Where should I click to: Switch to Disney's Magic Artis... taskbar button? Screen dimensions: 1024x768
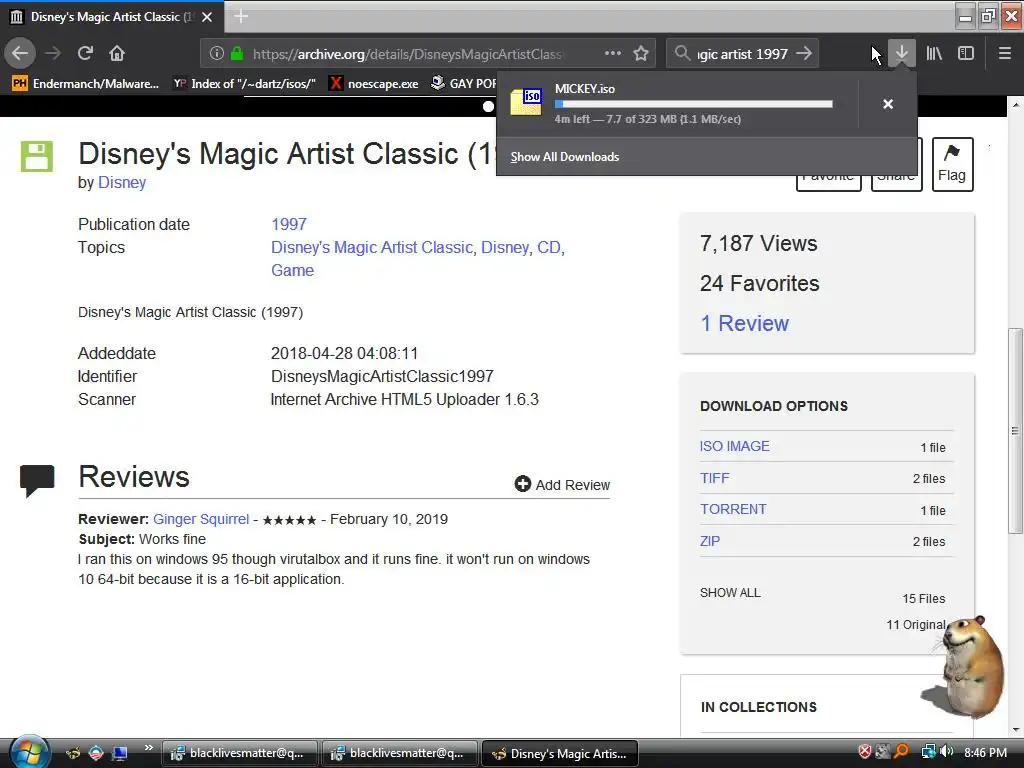(560, 753)
